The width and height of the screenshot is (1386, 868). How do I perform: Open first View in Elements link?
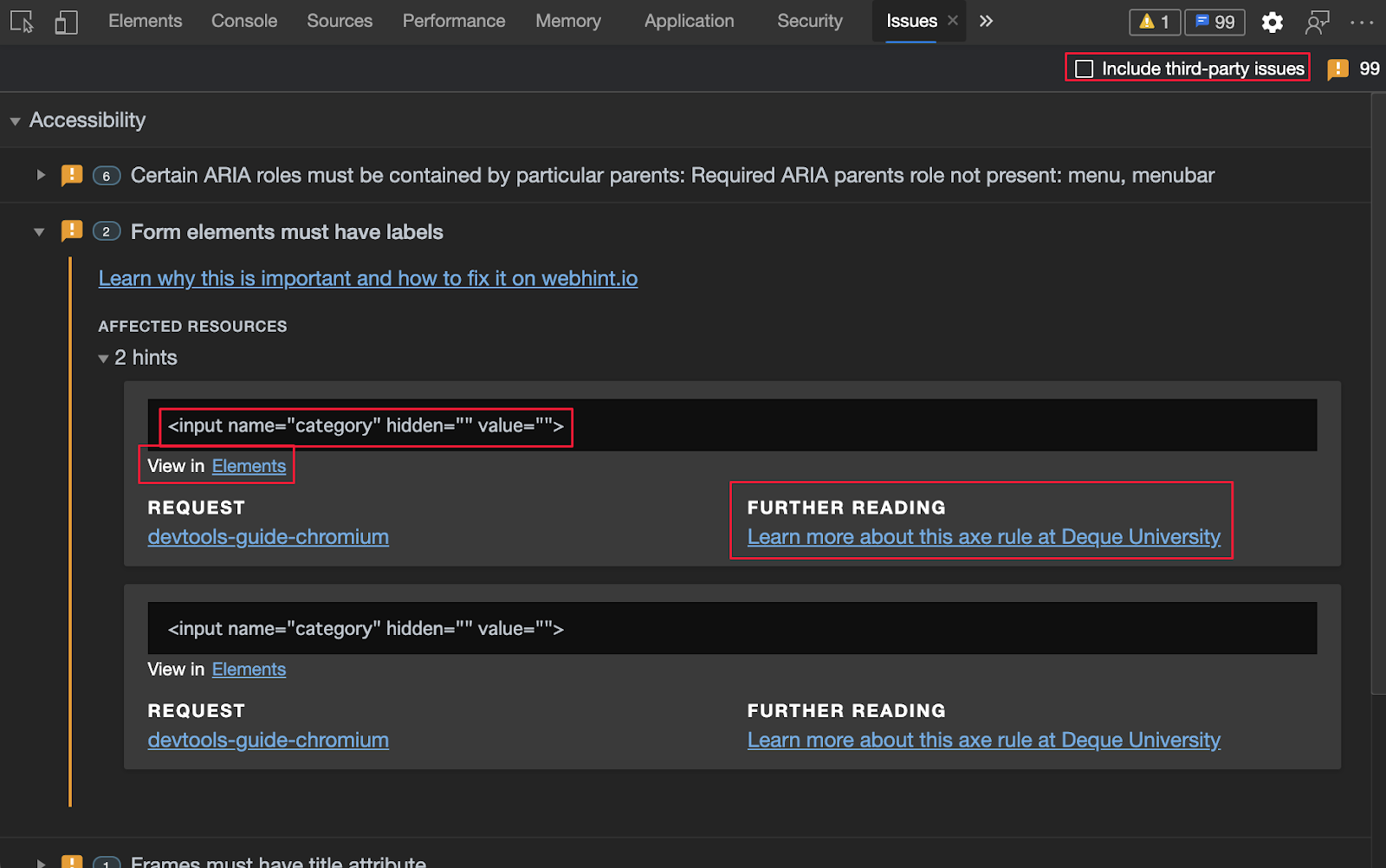coord(249,466)
